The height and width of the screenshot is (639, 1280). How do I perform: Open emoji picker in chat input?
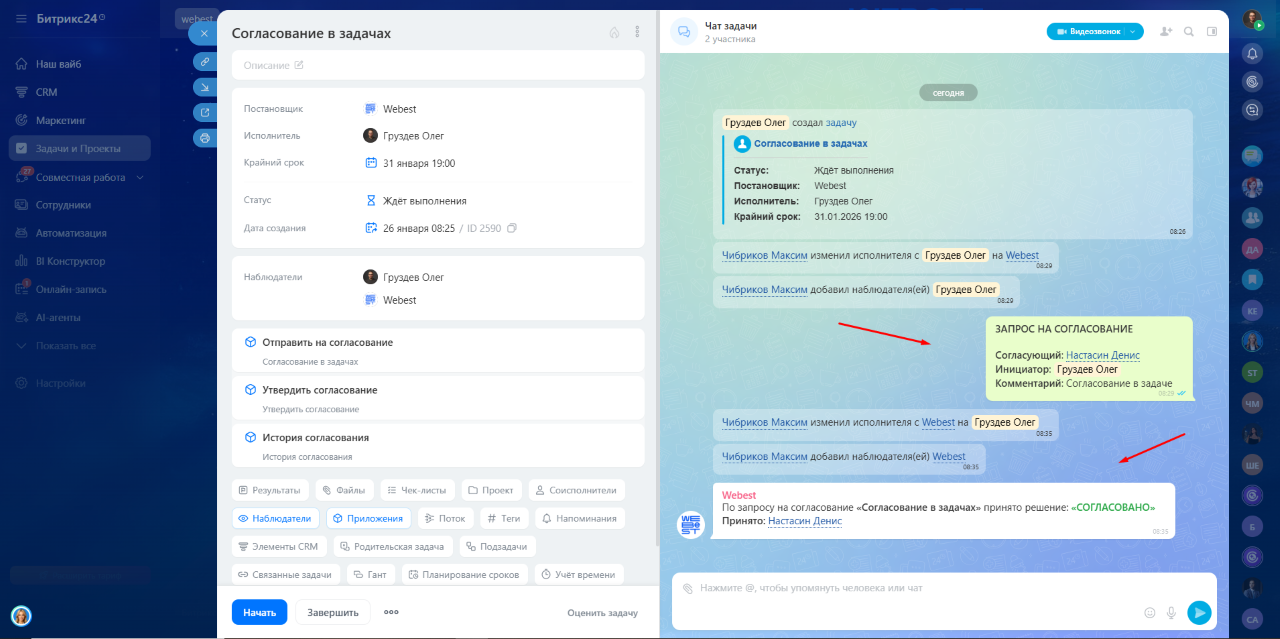pos(1149,612)
